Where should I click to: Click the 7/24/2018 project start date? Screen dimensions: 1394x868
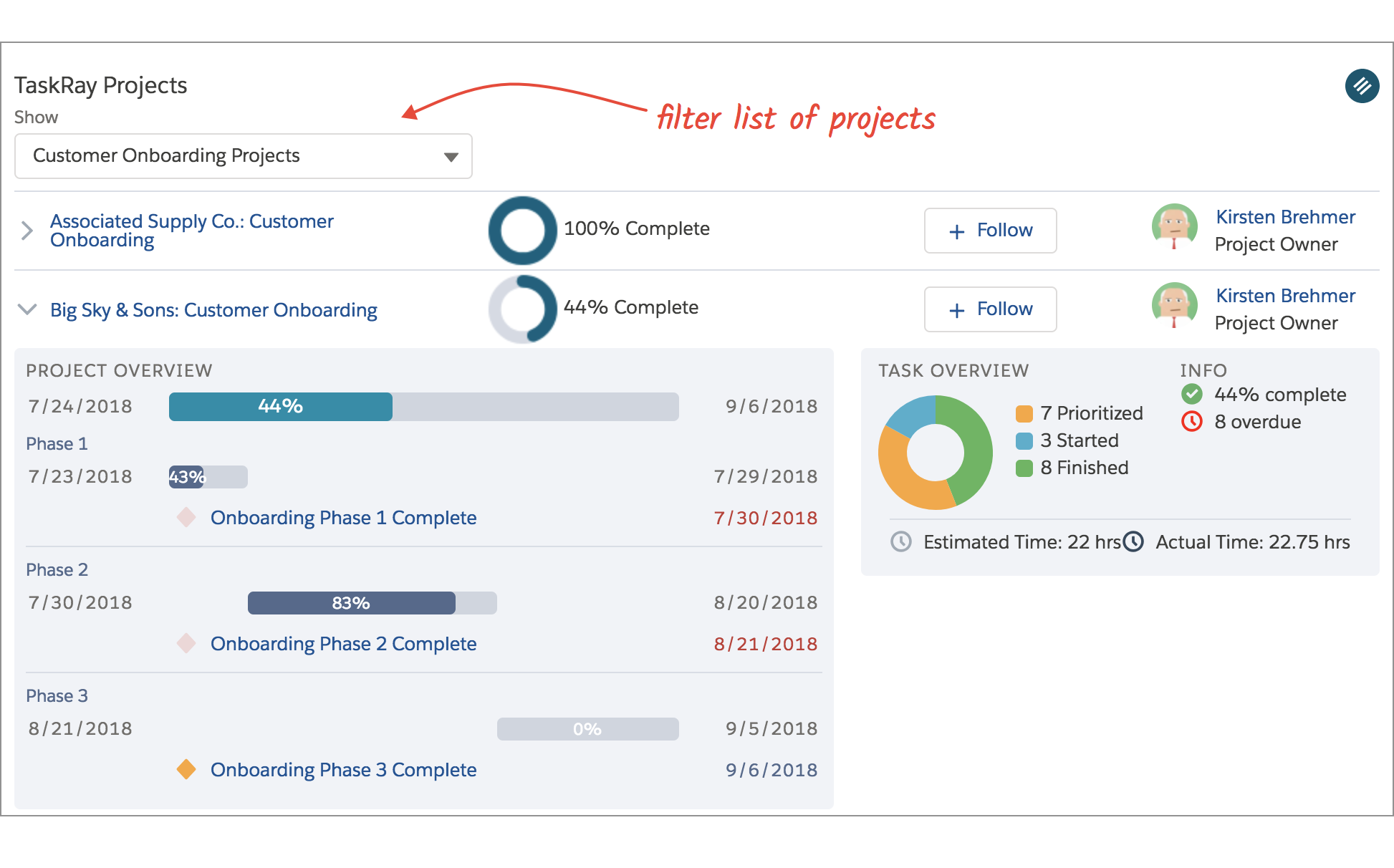pyautogui.click(x=80, y=406)
